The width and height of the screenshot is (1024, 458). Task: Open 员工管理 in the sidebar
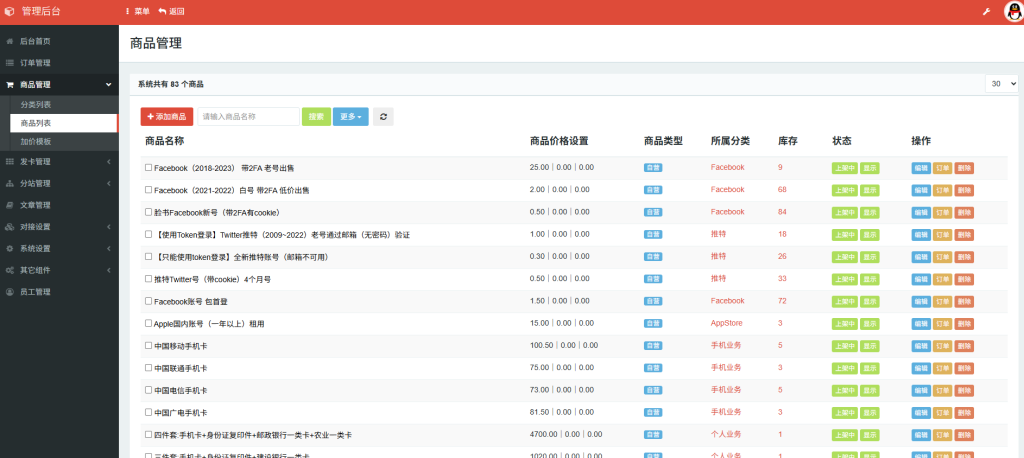(35, 292)
